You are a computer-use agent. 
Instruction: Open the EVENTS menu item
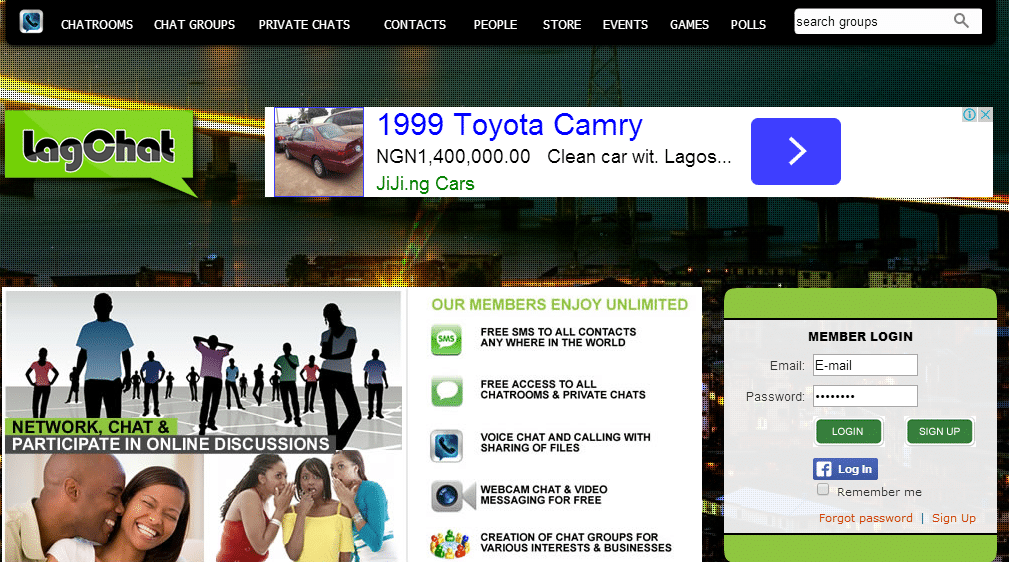(x=625, y=24)
